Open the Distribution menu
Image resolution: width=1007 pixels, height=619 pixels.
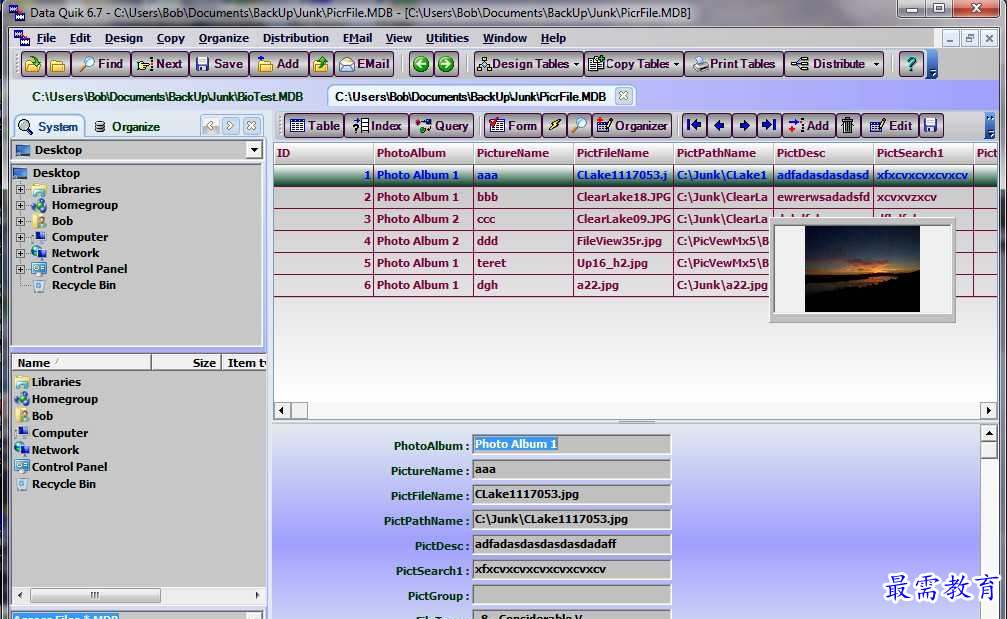click(295, 38)
